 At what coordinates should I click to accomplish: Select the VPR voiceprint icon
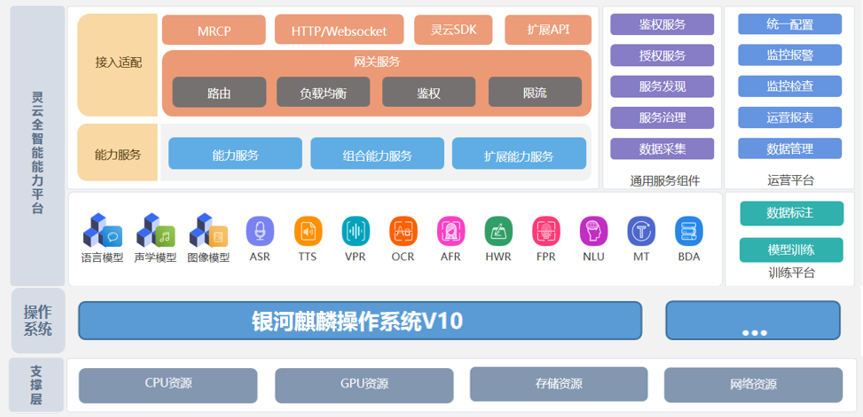[356, 231]
